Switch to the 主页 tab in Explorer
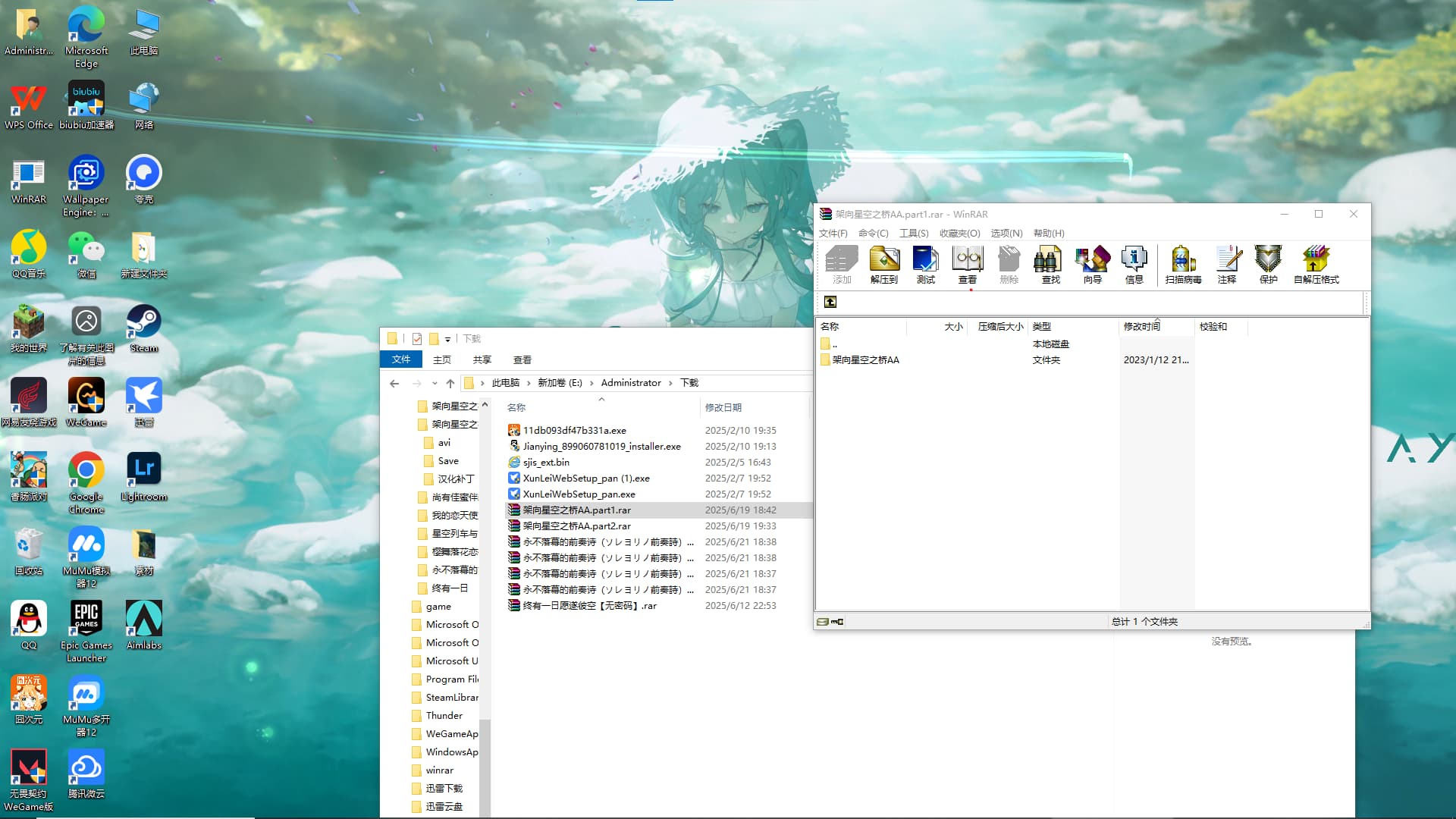1456x819 pixels. (442, 359)
